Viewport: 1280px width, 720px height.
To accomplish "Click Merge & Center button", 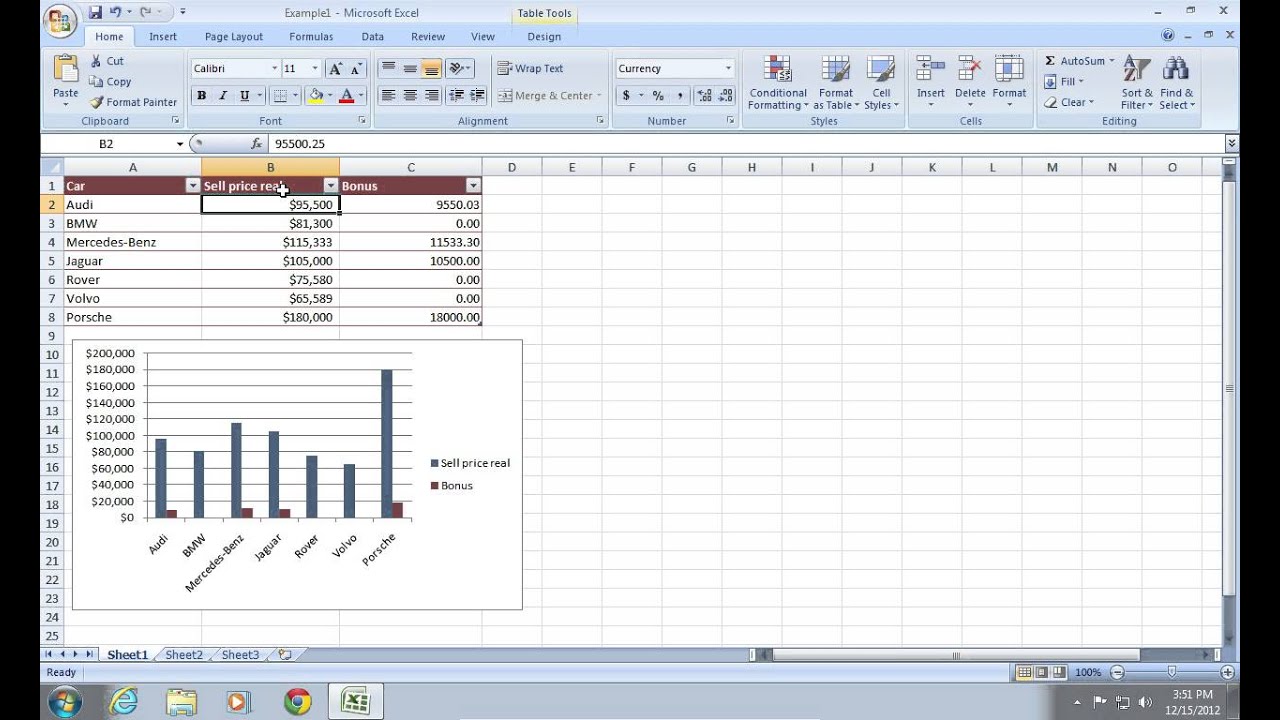I will click(x=550, y=96).
